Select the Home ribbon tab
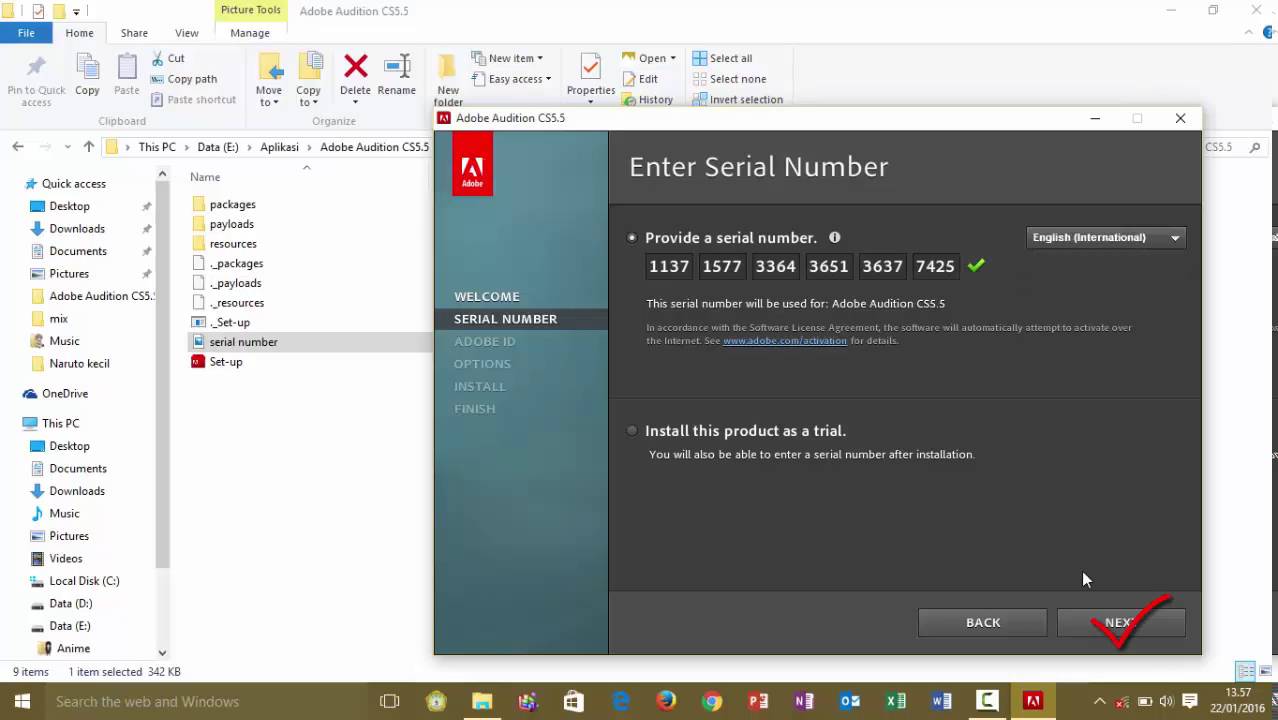Image resolution: width=1278 pixels, height=720 pixels. tap(79, 33)
